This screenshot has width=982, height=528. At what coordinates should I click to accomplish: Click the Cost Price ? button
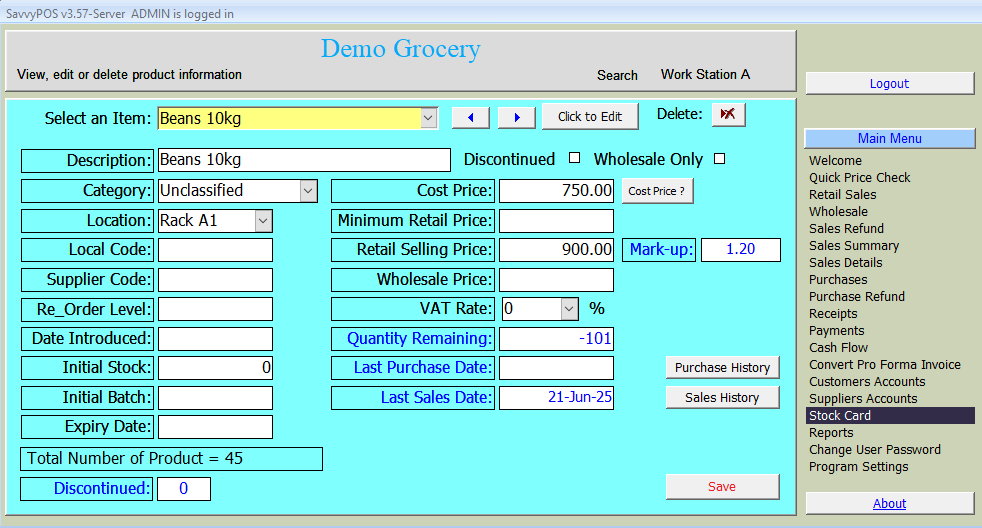click(x=657, y=191)
